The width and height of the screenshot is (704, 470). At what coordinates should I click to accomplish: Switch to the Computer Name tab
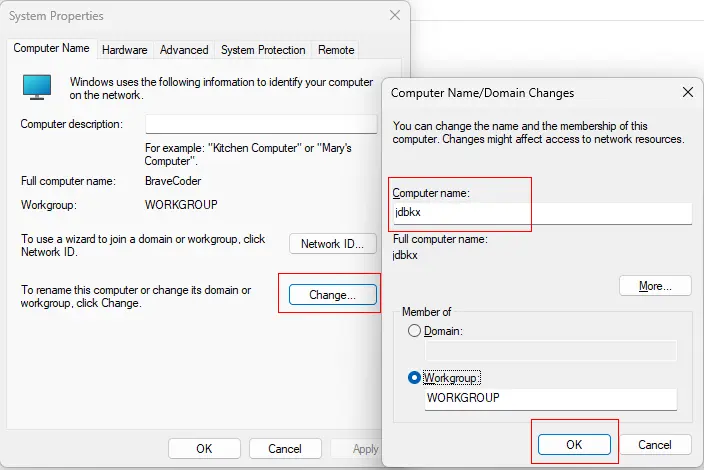(52, 49)
